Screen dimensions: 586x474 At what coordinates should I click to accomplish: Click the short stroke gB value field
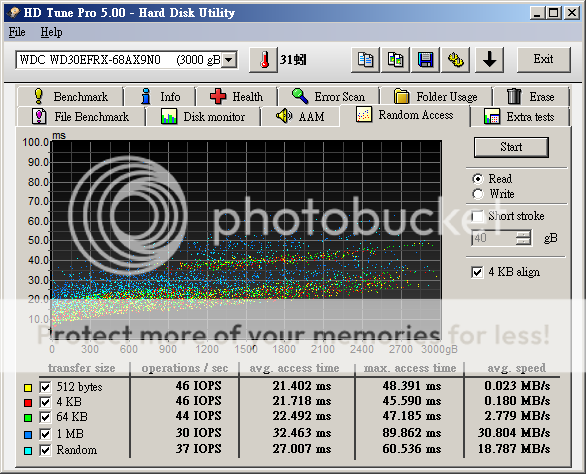494,238
